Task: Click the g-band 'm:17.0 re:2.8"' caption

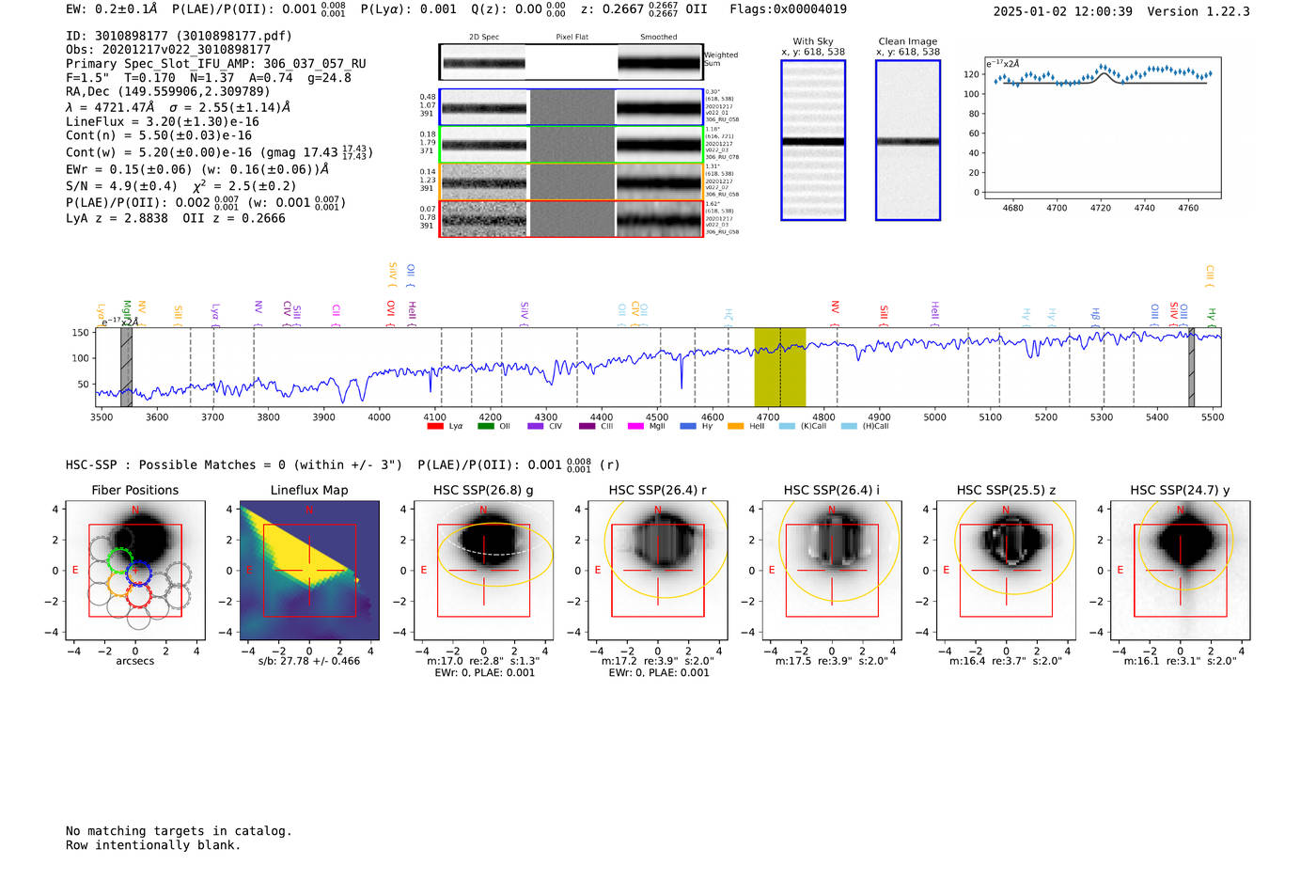Action: tap(483, 661)
